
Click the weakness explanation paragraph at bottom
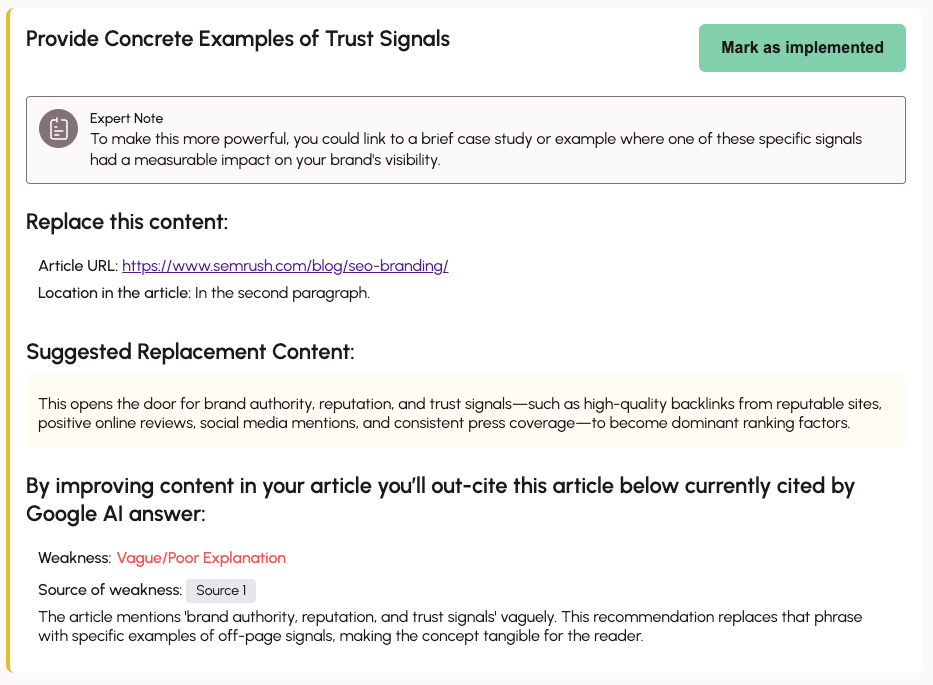click(450, 626)
